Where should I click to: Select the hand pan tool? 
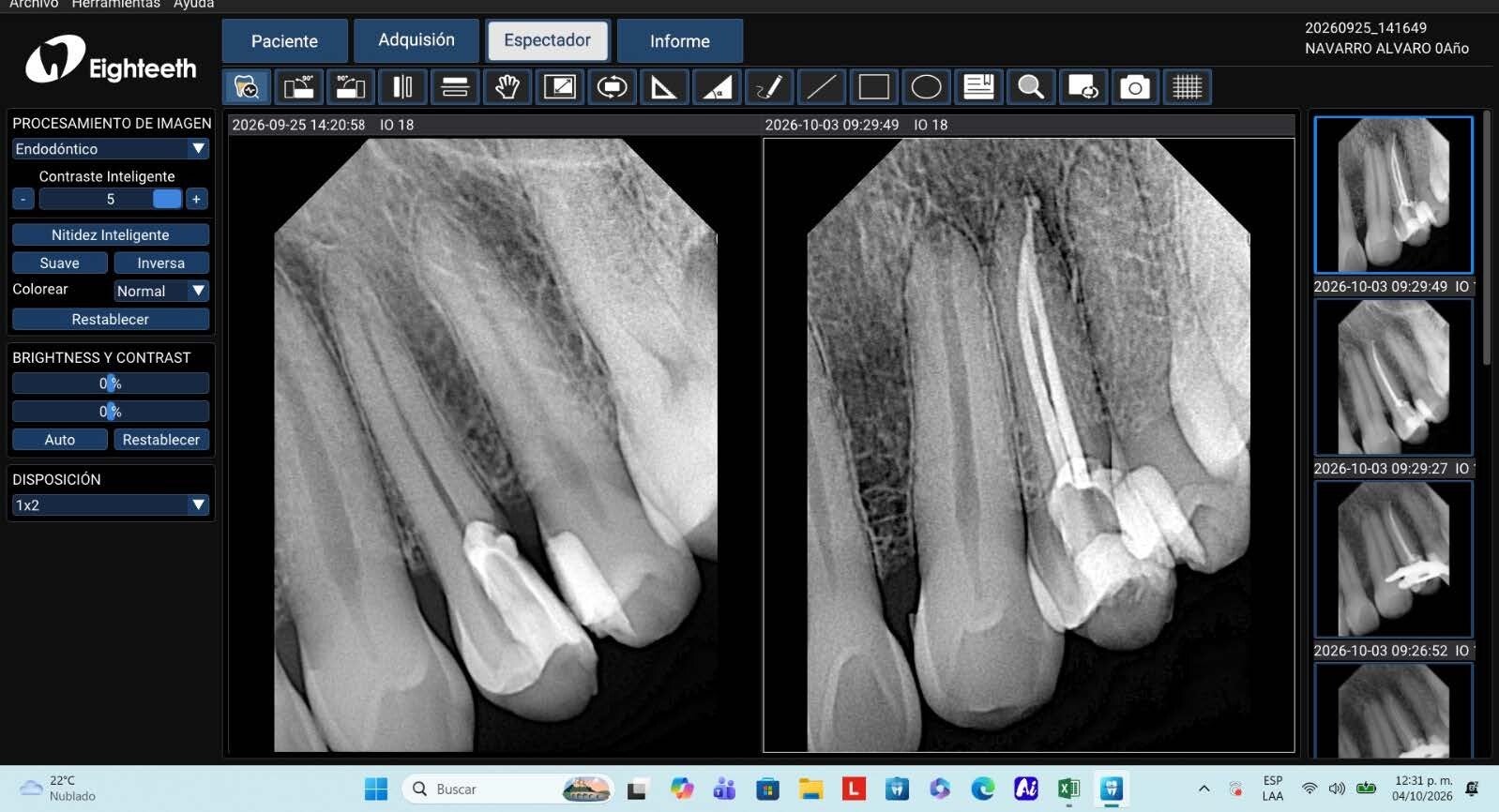507,87
